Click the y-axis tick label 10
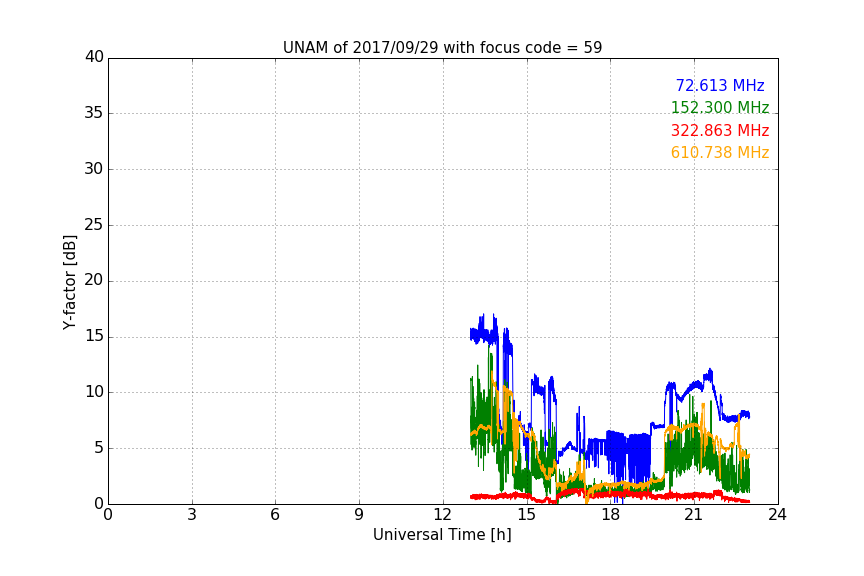 [94, 392]
